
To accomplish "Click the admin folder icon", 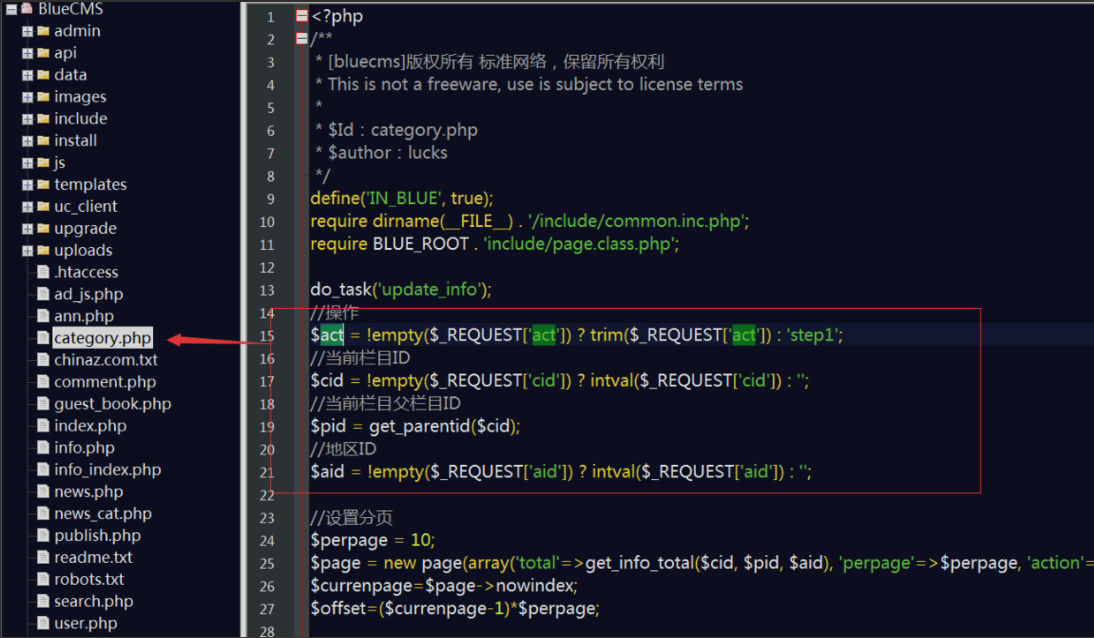I will [x=43, y=31].
